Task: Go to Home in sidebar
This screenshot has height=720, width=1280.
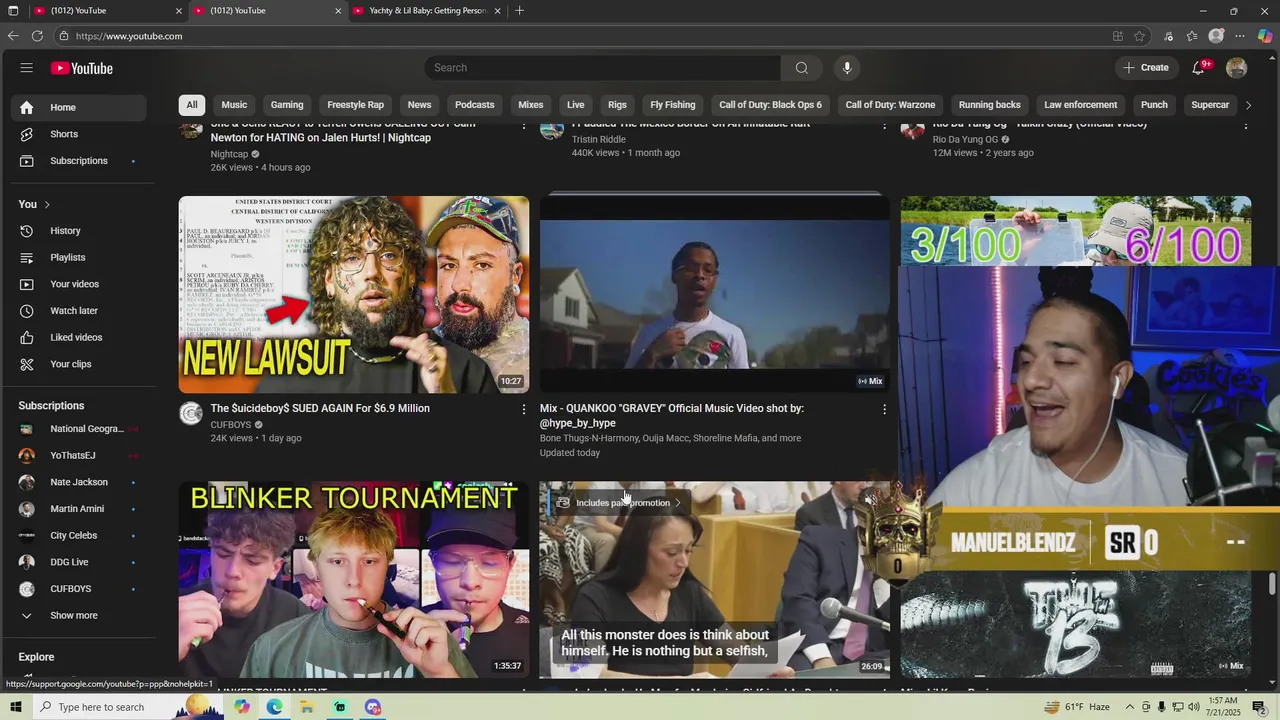Action: coord(78,108)
